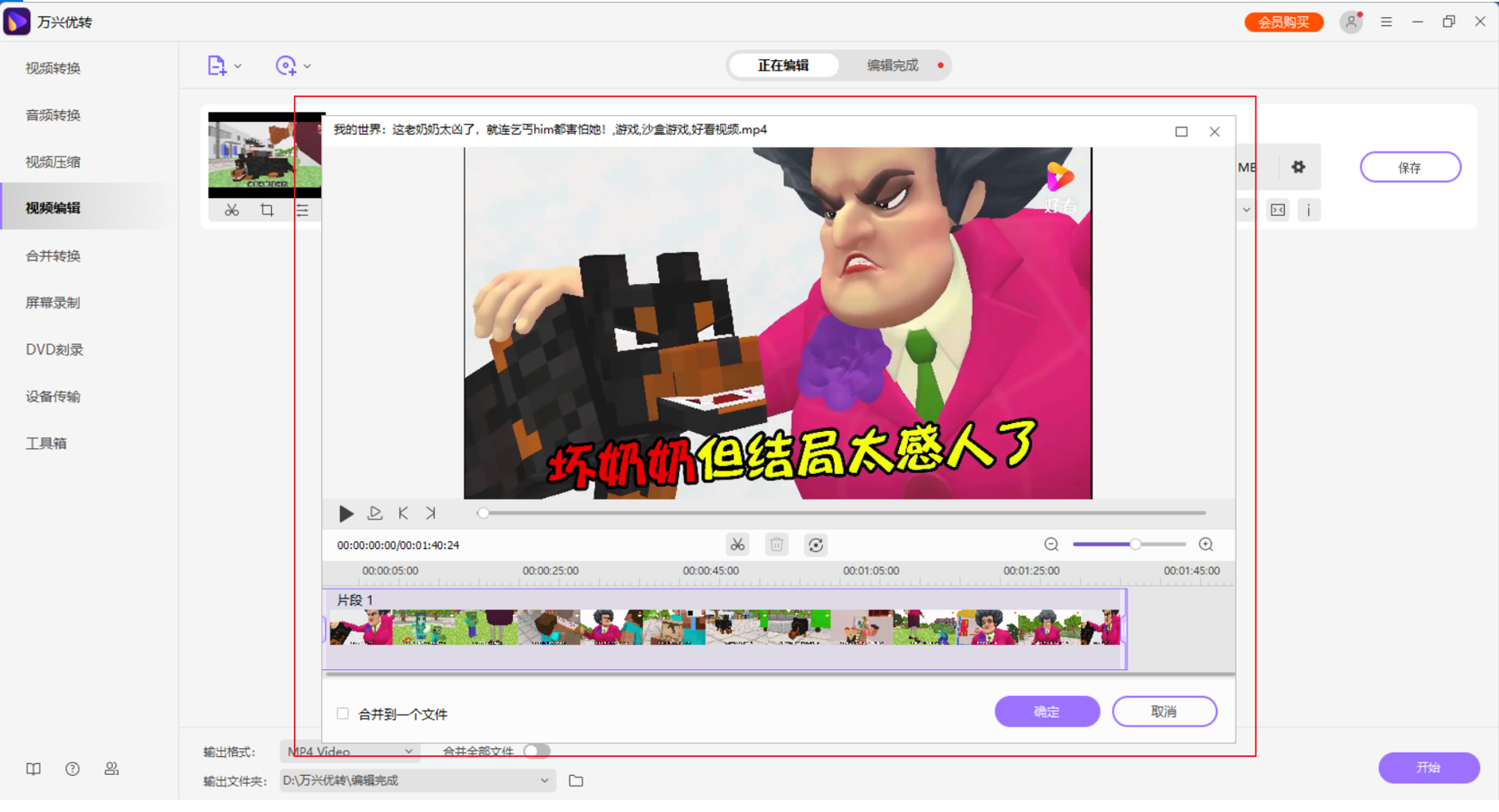Click the rotate/reset icon beside the trash icon
This screenshot has width=1499, height=812.
pyautogui.click(x=816, y=544)
